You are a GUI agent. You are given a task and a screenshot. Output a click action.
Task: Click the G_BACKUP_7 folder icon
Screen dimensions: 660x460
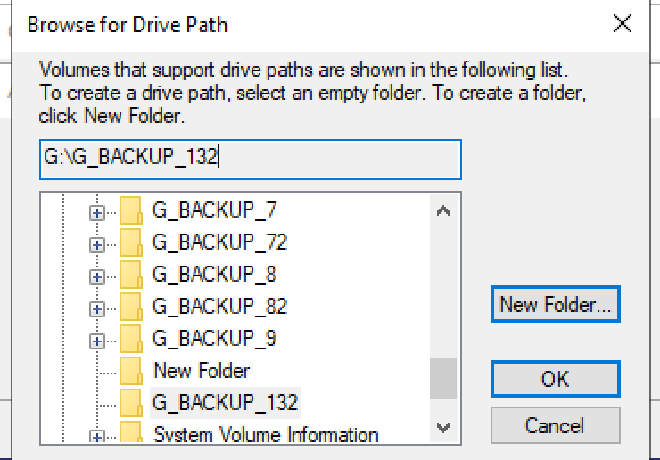tap(130, 211)
